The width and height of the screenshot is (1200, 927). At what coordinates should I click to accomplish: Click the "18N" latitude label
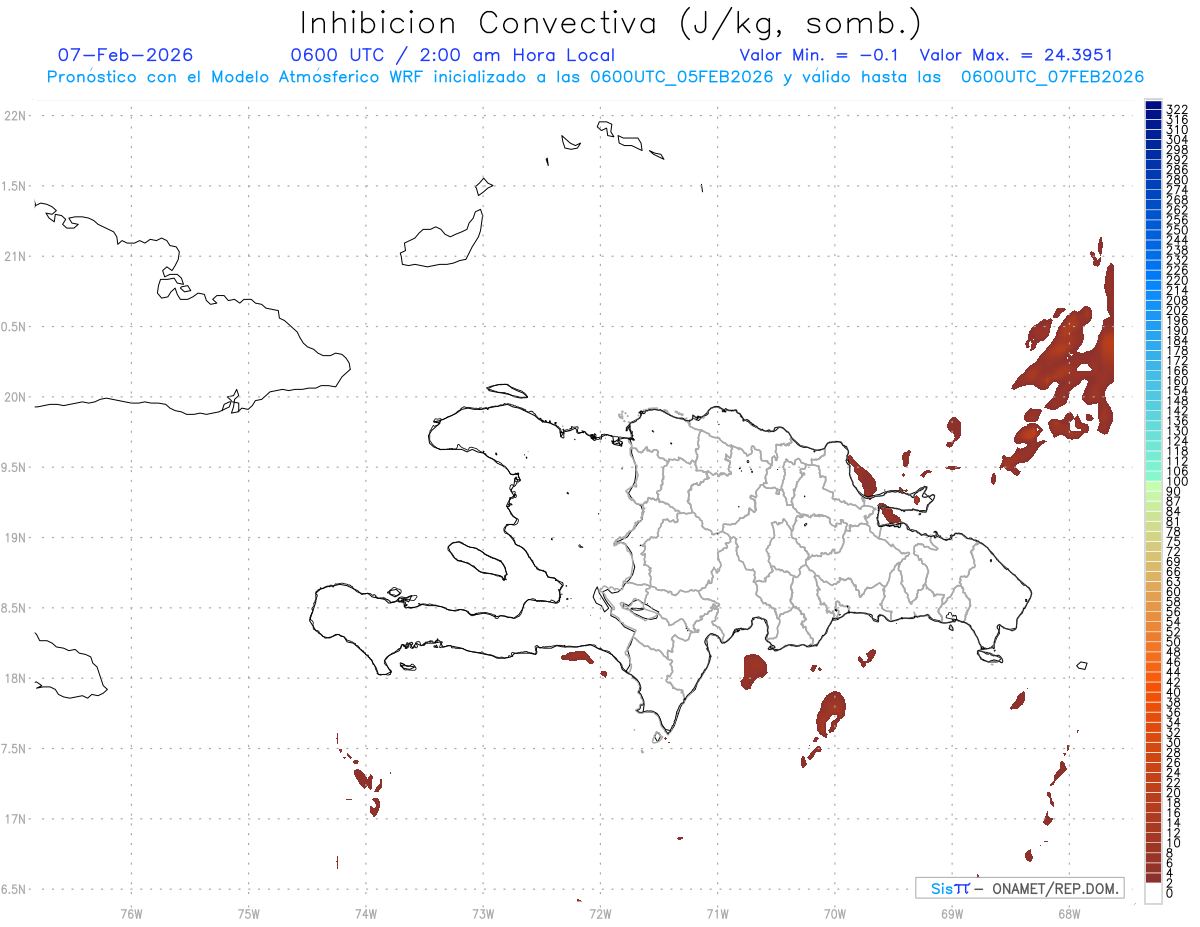pyautogui.click(x=14, y=678)
